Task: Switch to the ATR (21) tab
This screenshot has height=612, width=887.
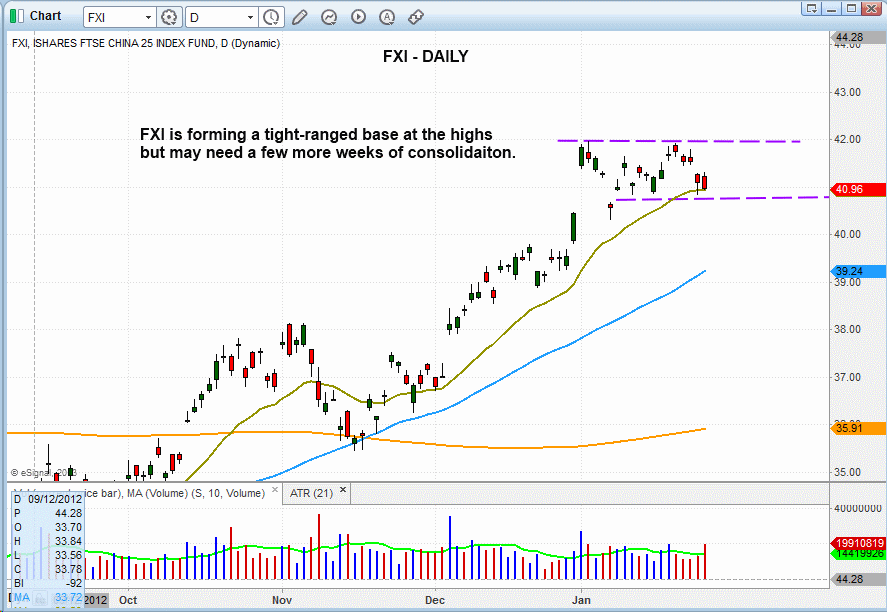Action: click(x=311, y=493)
